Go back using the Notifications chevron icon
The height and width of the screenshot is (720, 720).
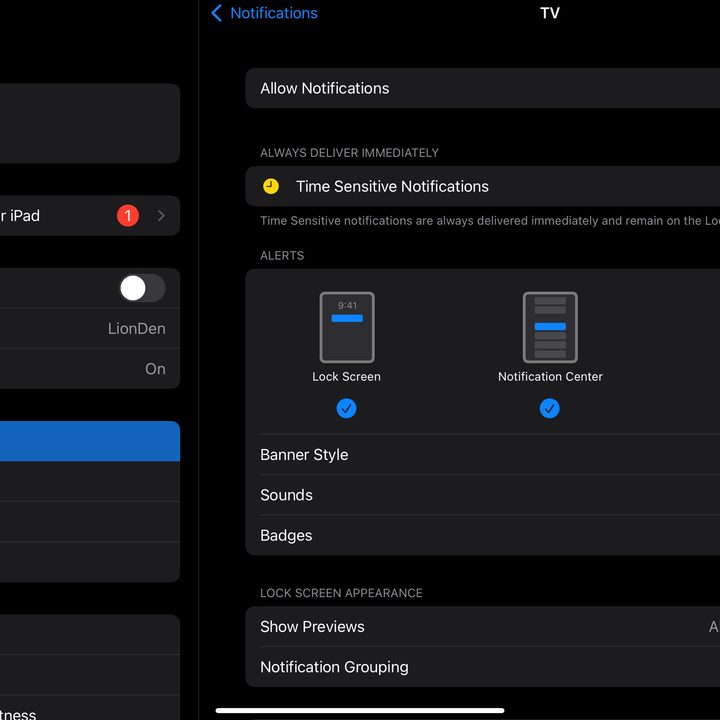(216, 13)
